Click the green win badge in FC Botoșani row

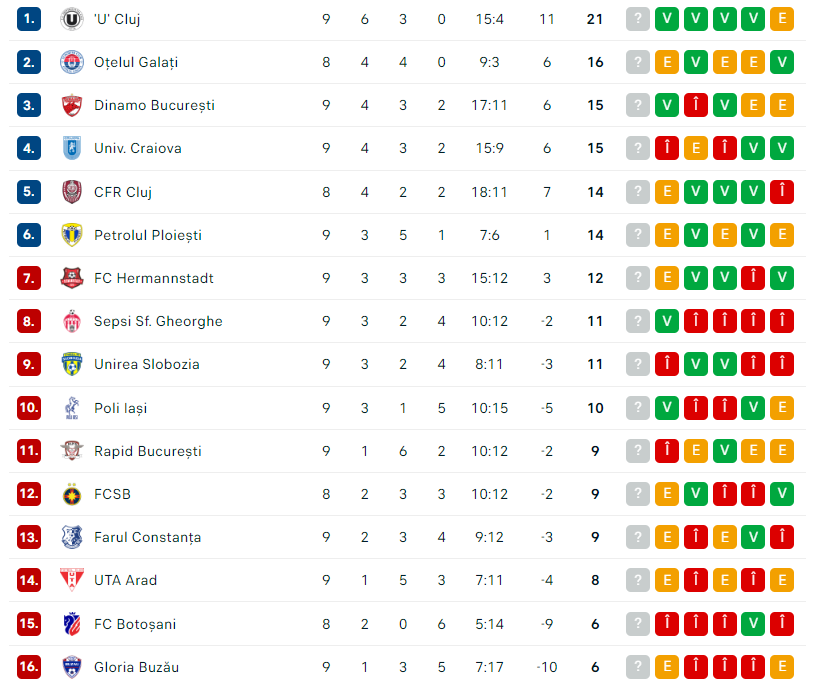point(753,623)
